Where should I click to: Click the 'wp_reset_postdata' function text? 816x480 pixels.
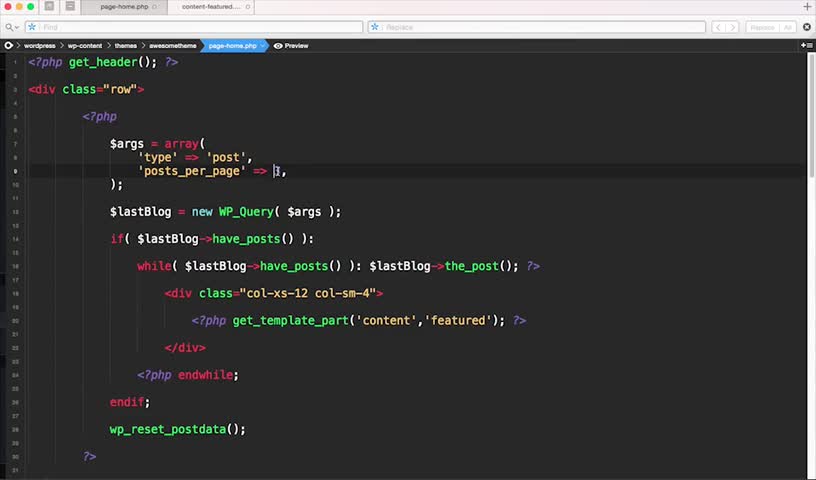click(168, 429)
